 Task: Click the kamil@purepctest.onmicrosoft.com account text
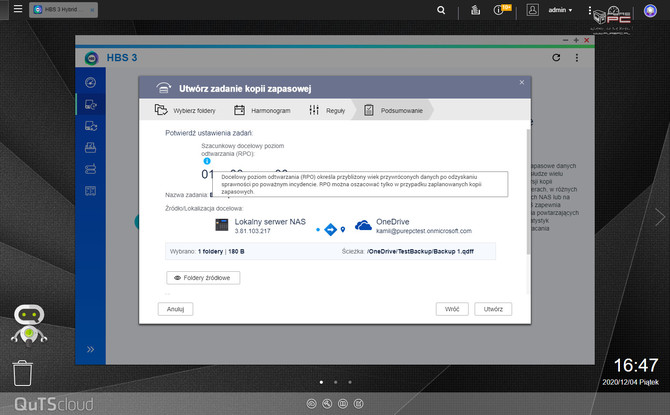424,231
